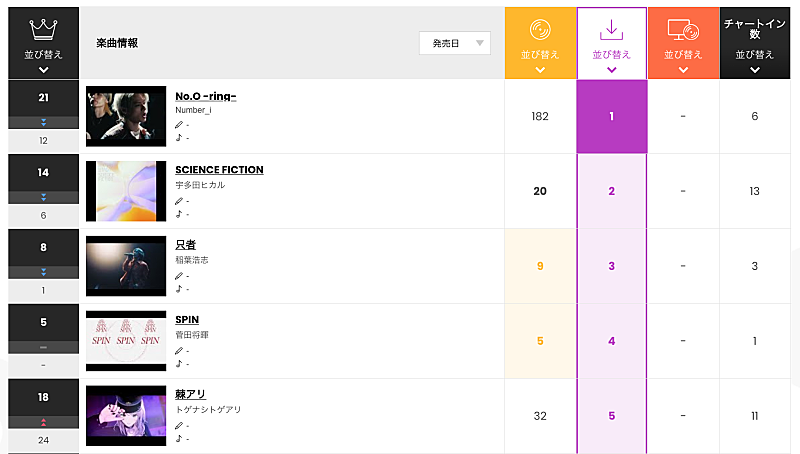Click the SPIN album thumbnail

(x=126, y=341)
